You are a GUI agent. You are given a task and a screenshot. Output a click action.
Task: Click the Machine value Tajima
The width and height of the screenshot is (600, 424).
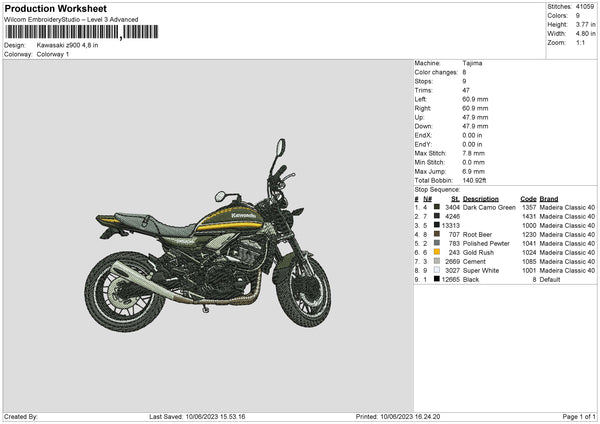[x=472, y=63]
